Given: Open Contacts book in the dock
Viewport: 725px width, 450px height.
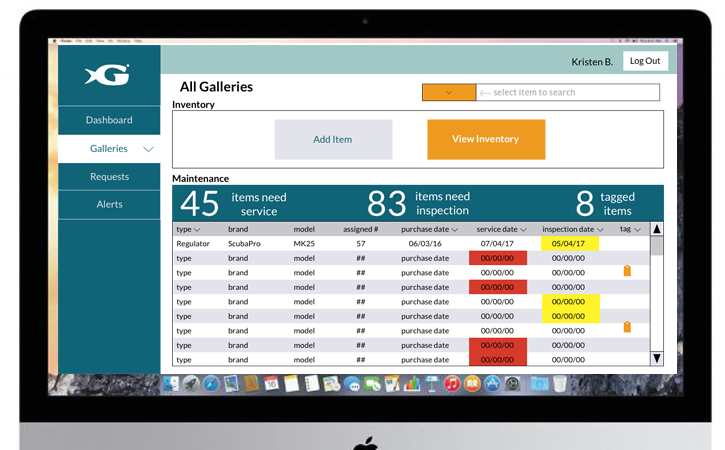Looking at the screenshot, I should 251,384.
